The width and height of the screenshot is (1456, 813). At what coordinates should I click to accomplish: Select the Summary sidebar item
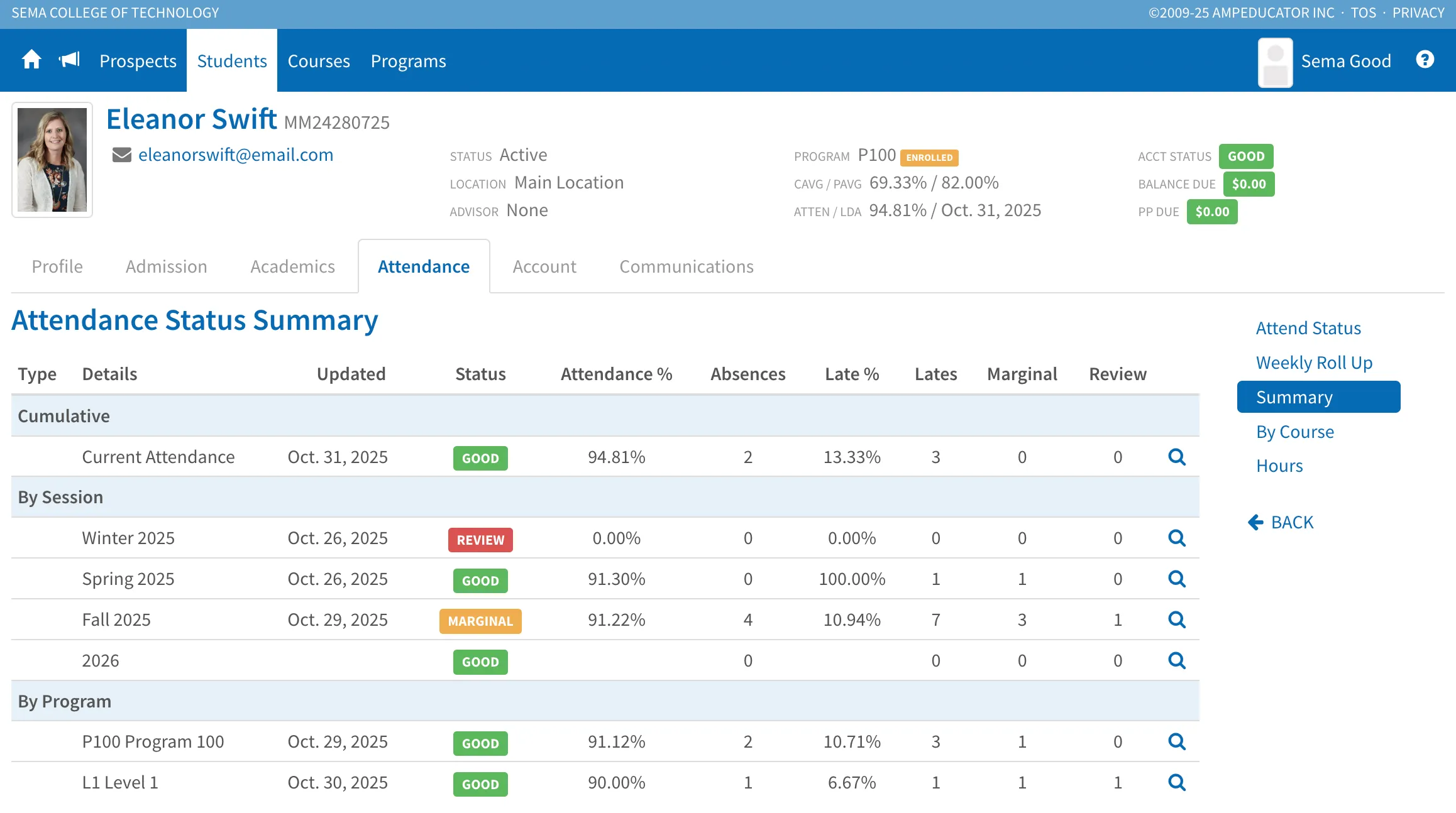point(1318,397)
